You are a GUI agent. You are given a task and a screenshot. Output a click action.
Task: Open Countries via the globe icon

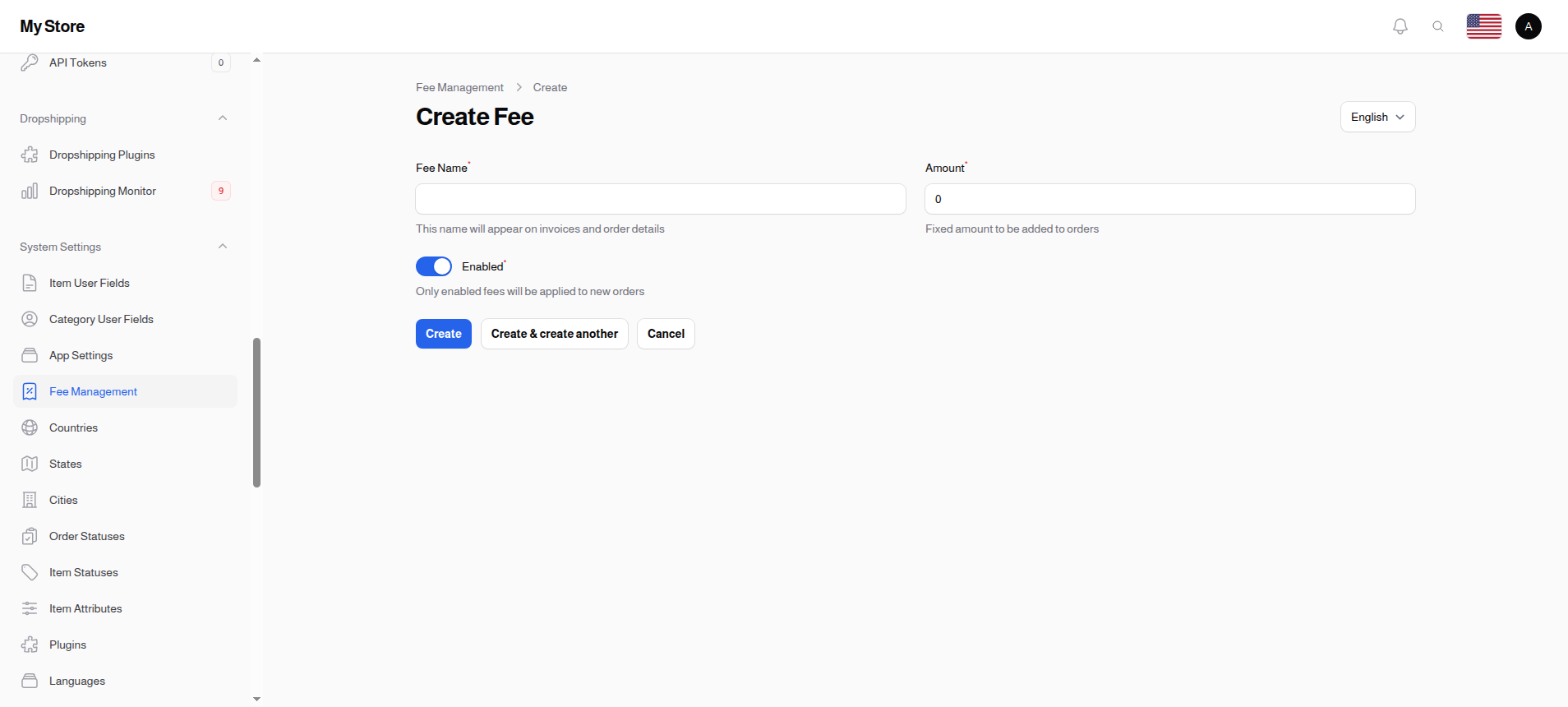[30, 427]
